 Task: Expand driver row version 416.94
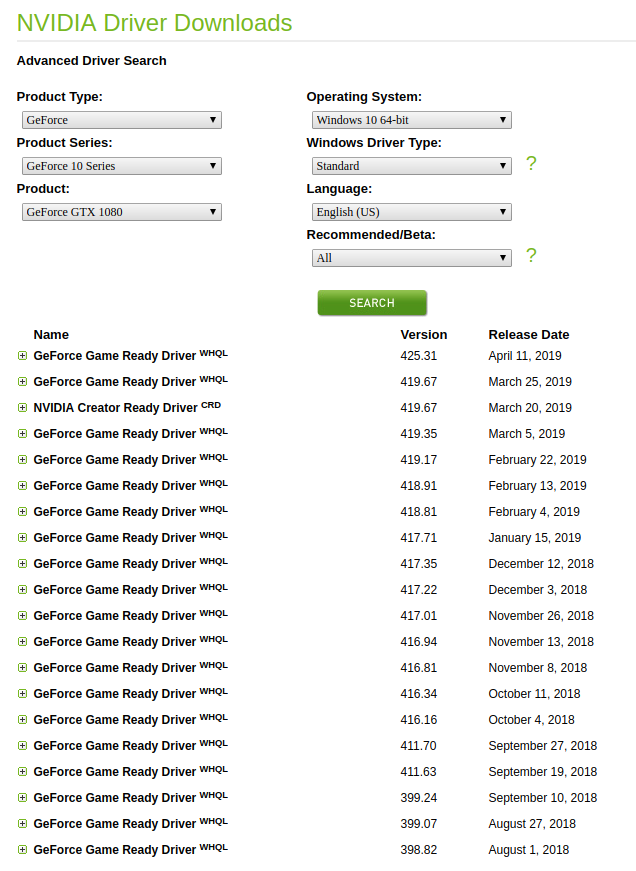point(22,642)
